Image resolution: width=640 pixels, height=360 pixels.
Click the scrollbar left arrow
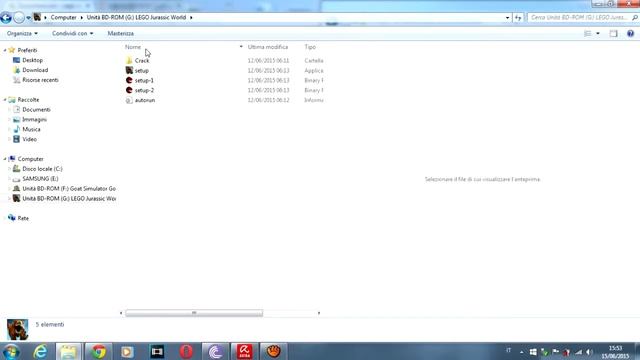tap(121, 313)
